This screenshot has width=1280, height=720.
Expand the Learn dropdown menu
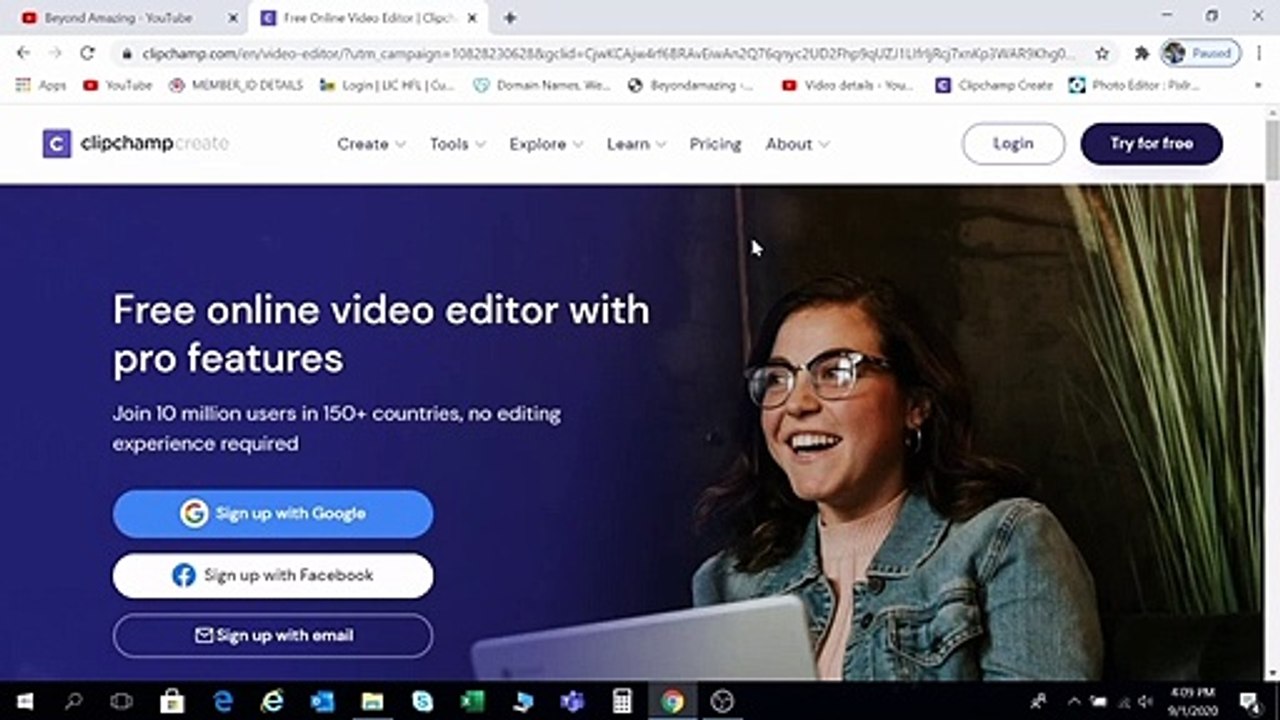click(x=636, y=144)
